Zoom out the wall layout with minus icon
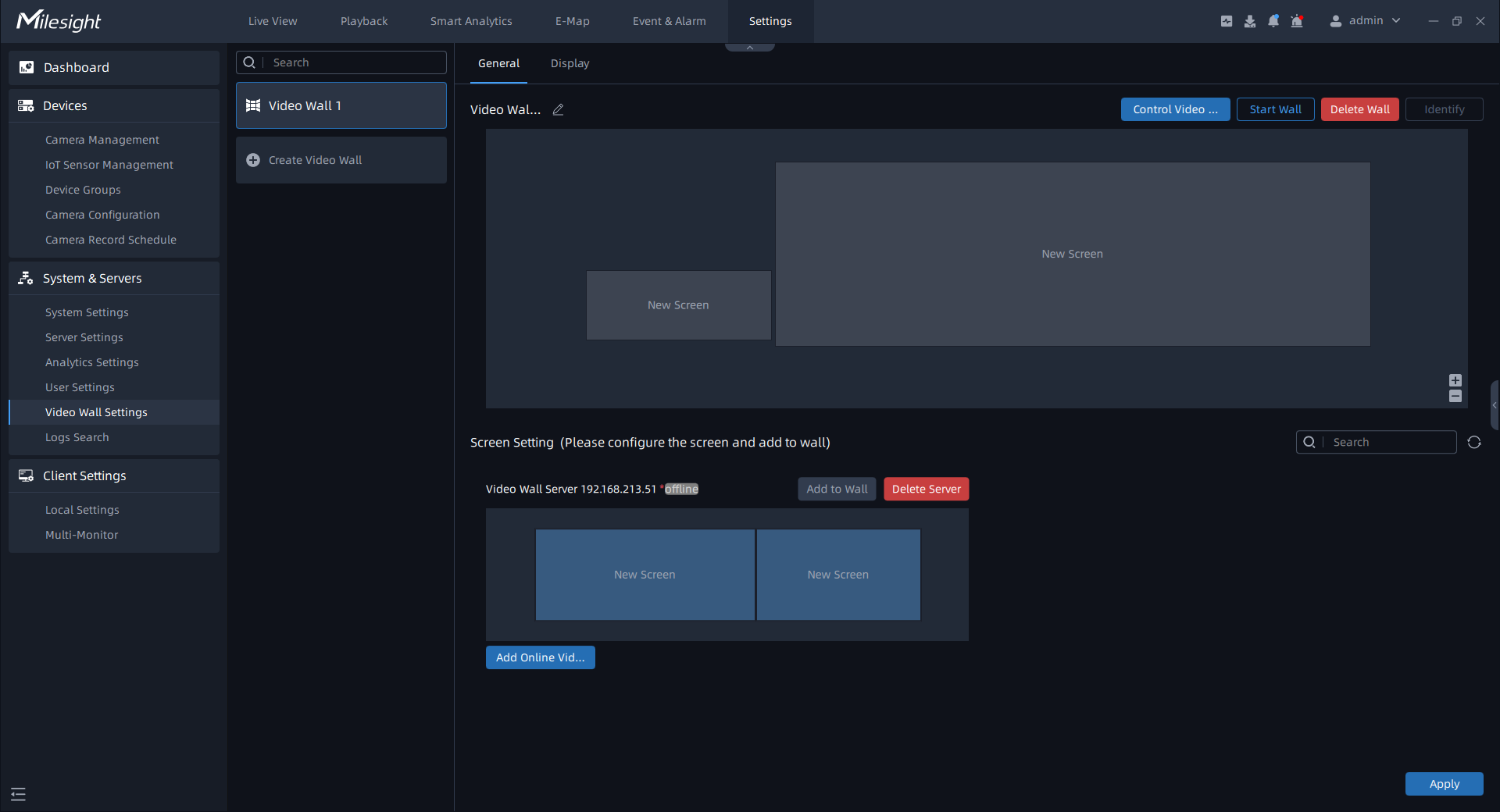 tap(1455, 397)
